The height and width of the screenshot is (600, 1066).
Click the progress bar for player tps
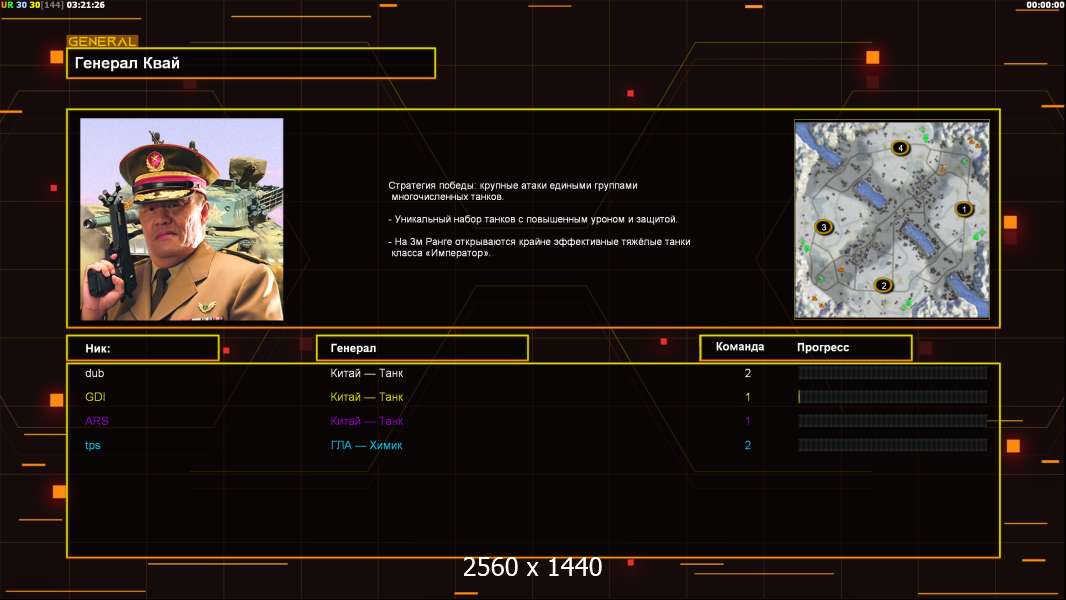892,445
